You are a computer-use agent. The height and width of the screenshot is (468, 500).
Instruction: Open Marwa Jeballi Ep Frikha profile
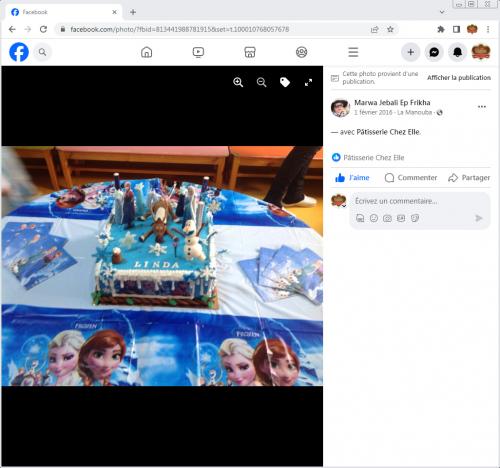(x=392, y=103)
